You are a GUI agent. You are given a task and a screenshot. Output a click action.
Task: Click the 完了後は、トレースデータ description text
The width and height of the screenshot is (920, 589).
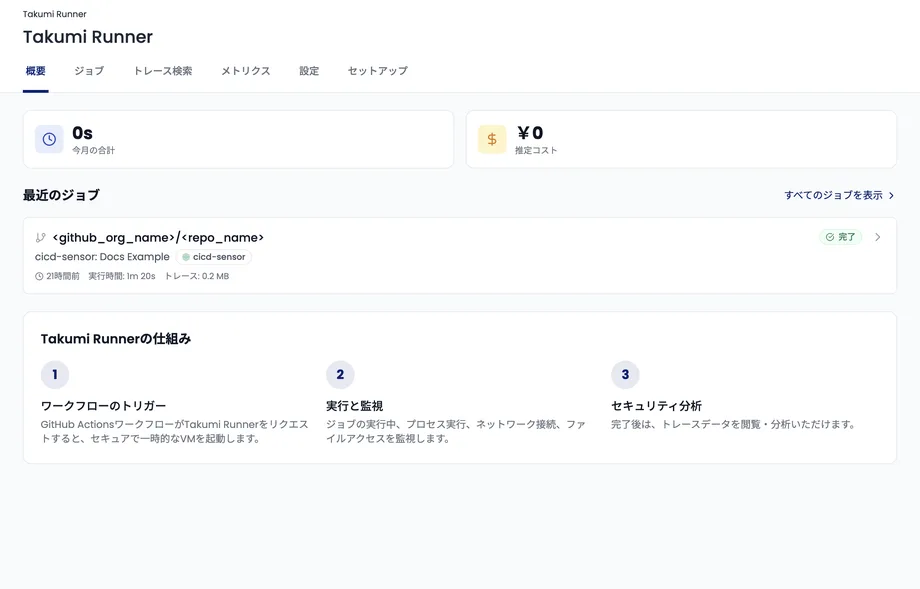pos(734,424)
